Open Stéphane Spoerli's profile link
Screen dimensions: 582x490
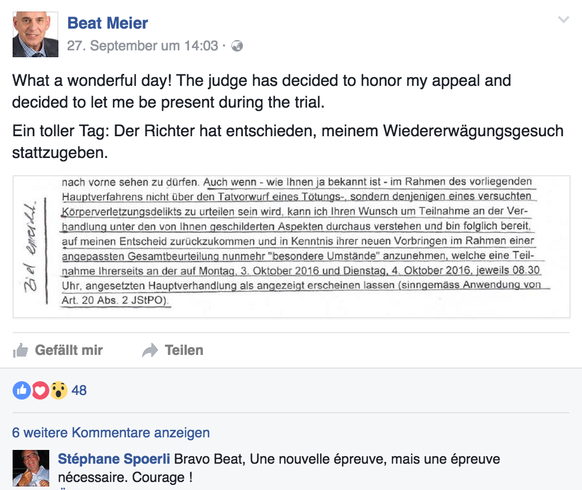pyautogui.click(x=114, y=459)
